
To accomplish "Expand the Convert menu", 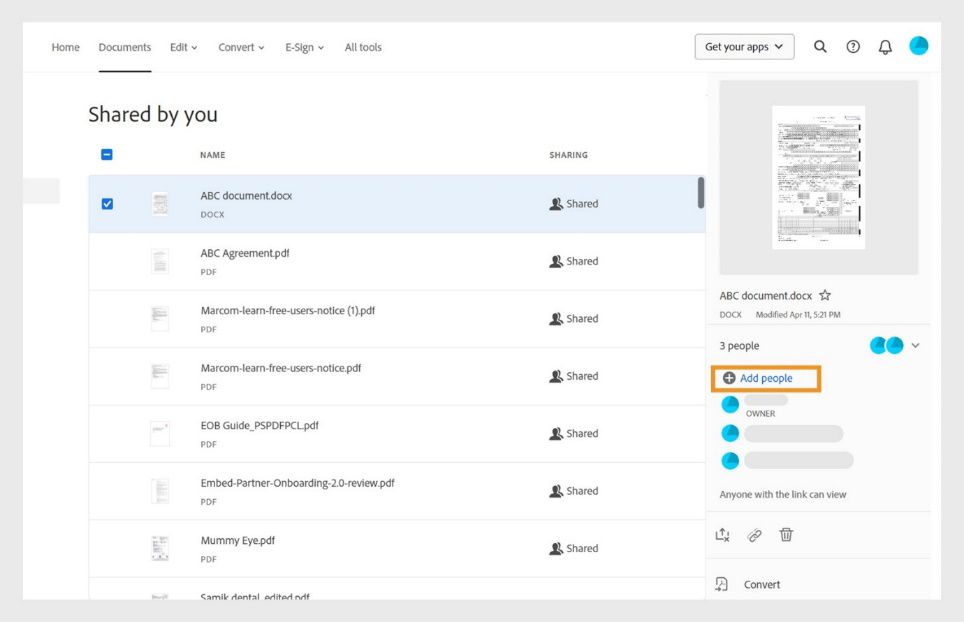I will pyautogui.click(x=241, y=47).
